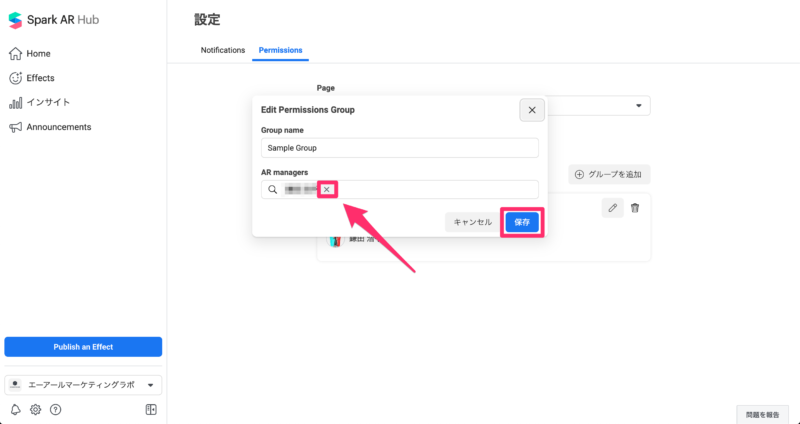
Task: Remove the AR manager with the X
Action: pos(327,190)
